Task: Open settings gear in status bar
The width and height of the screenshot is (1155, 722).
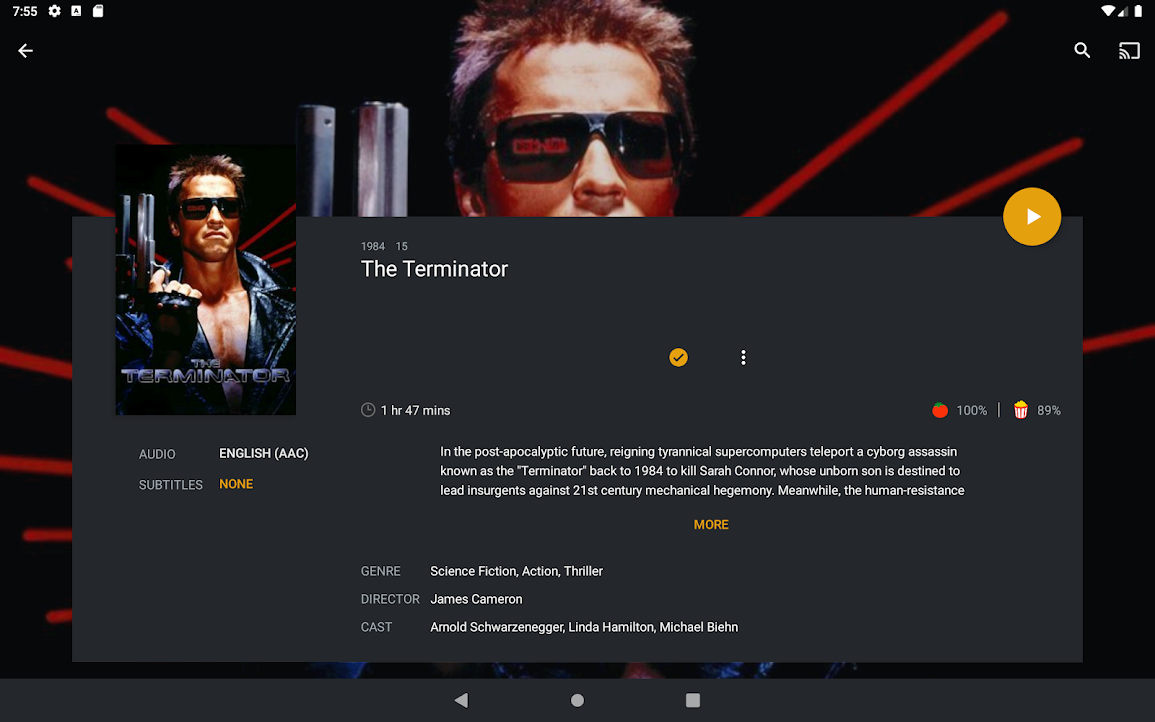Action: point(55,11)
